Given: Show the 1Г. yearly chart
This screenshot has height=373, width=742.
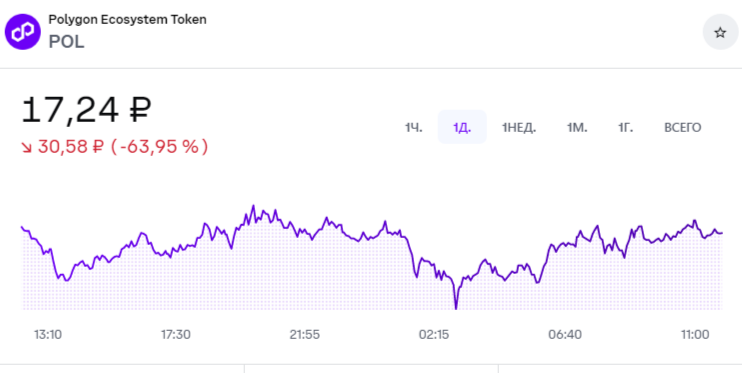Looking at the screenshot, I should 625,127.
